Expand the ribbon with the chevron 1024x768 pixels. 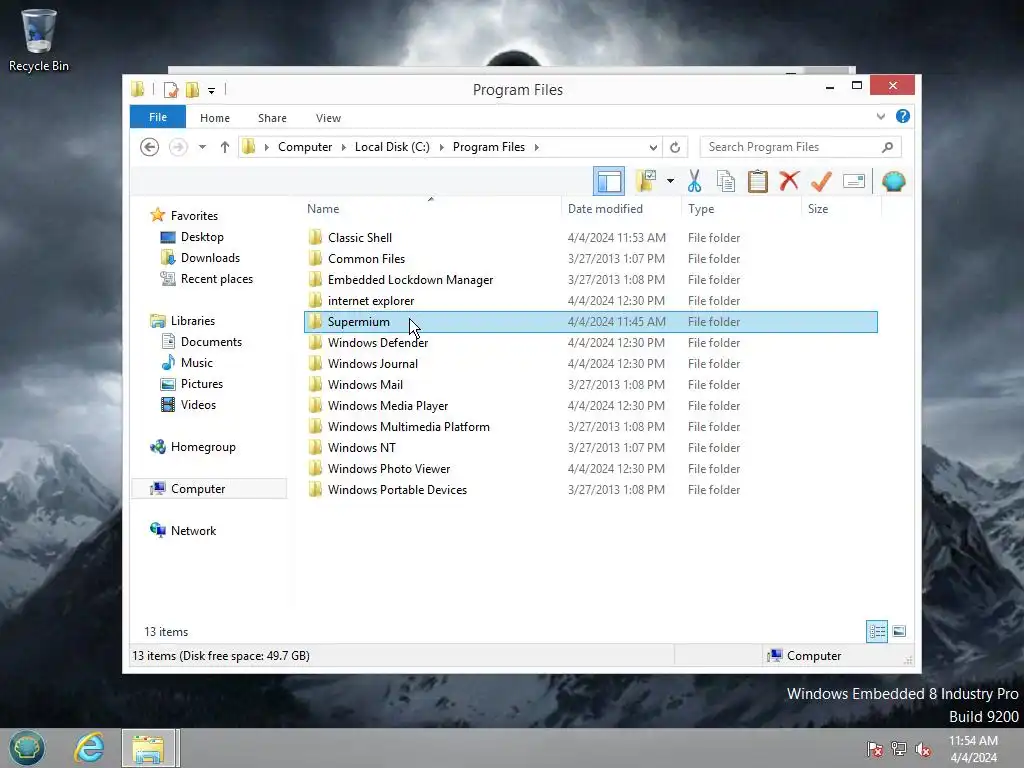pyautogui.click(x=880, y=116)
